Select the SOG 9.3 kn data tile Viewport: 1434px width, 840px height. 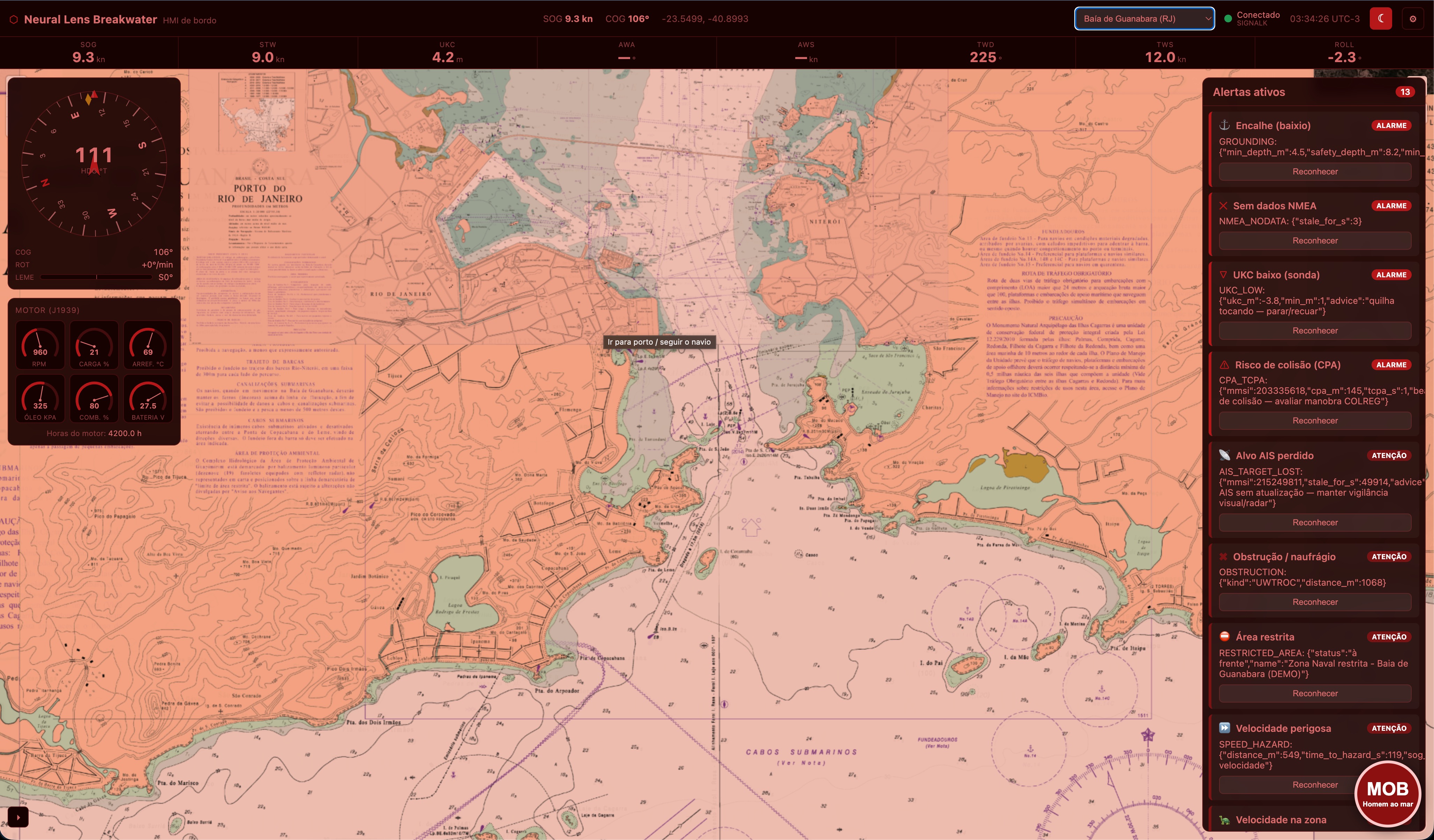pyautogui.click(x=89, y=53)
